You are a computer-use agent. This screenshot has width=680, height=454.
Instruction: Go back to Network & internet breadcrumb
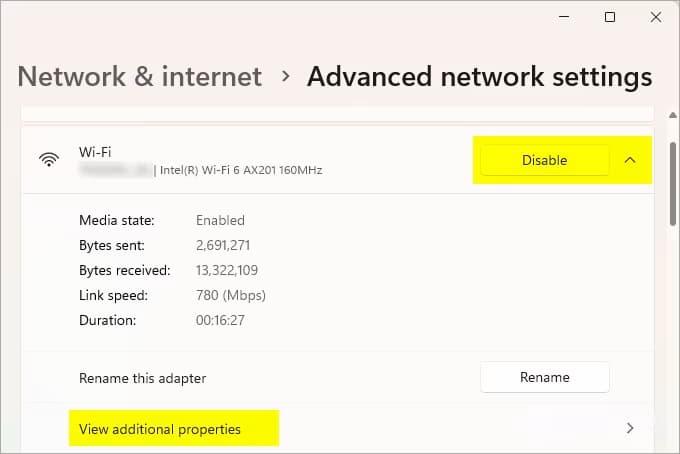pyautogui.click(x=140, y=77)
